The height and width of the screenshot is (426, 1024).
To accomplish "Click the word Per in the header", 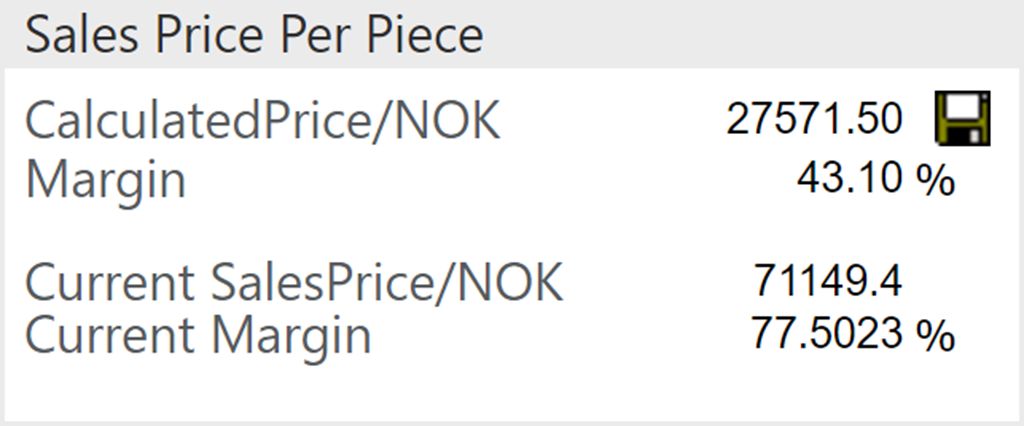I will [315, 35].
